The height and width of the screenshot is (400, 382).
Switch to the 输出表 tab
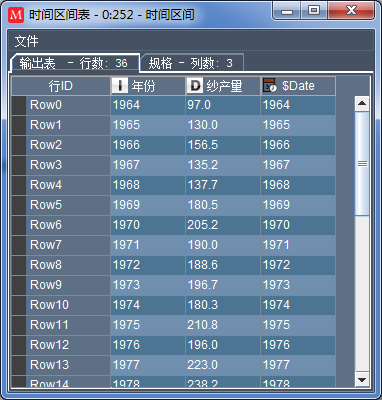click(75, 63)
